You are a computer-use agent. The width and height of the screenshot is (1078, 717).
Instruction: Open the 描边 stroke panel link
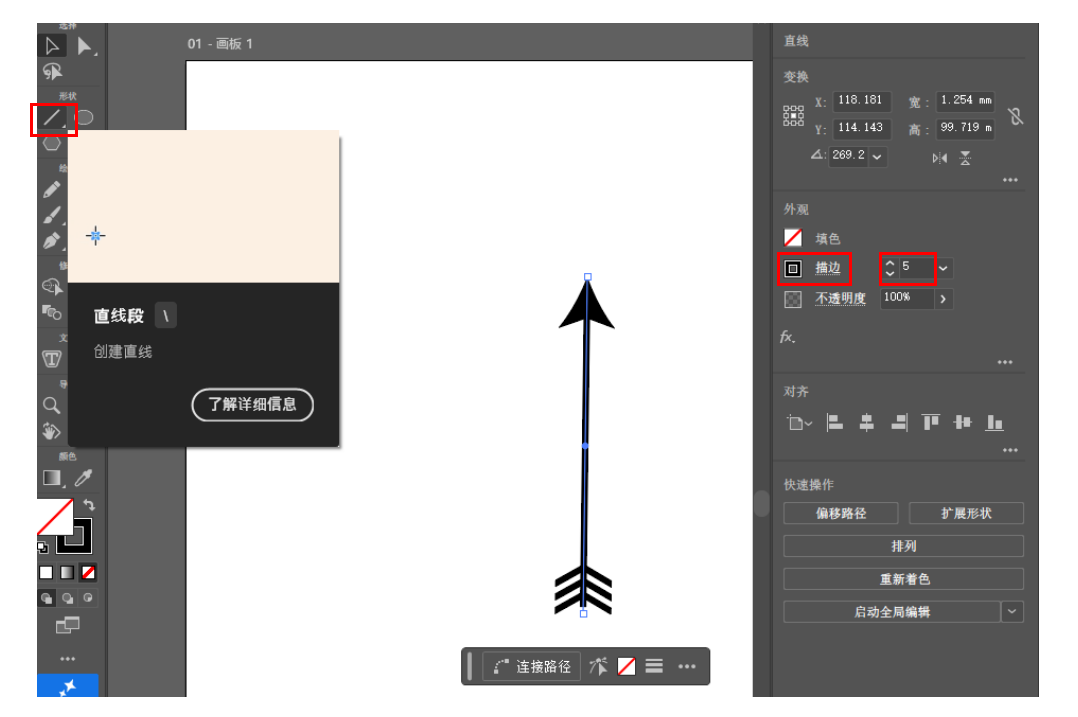click(x=828, y=268)
